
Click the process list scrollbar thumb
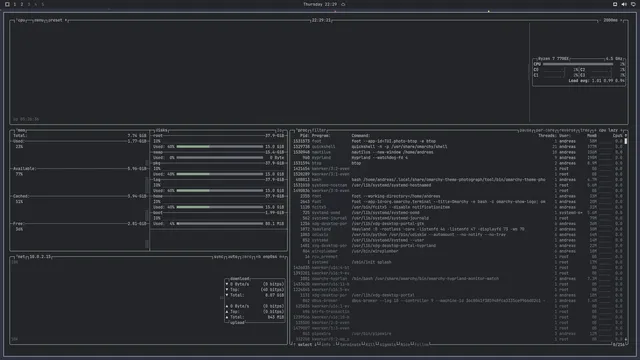click(626, 141)
